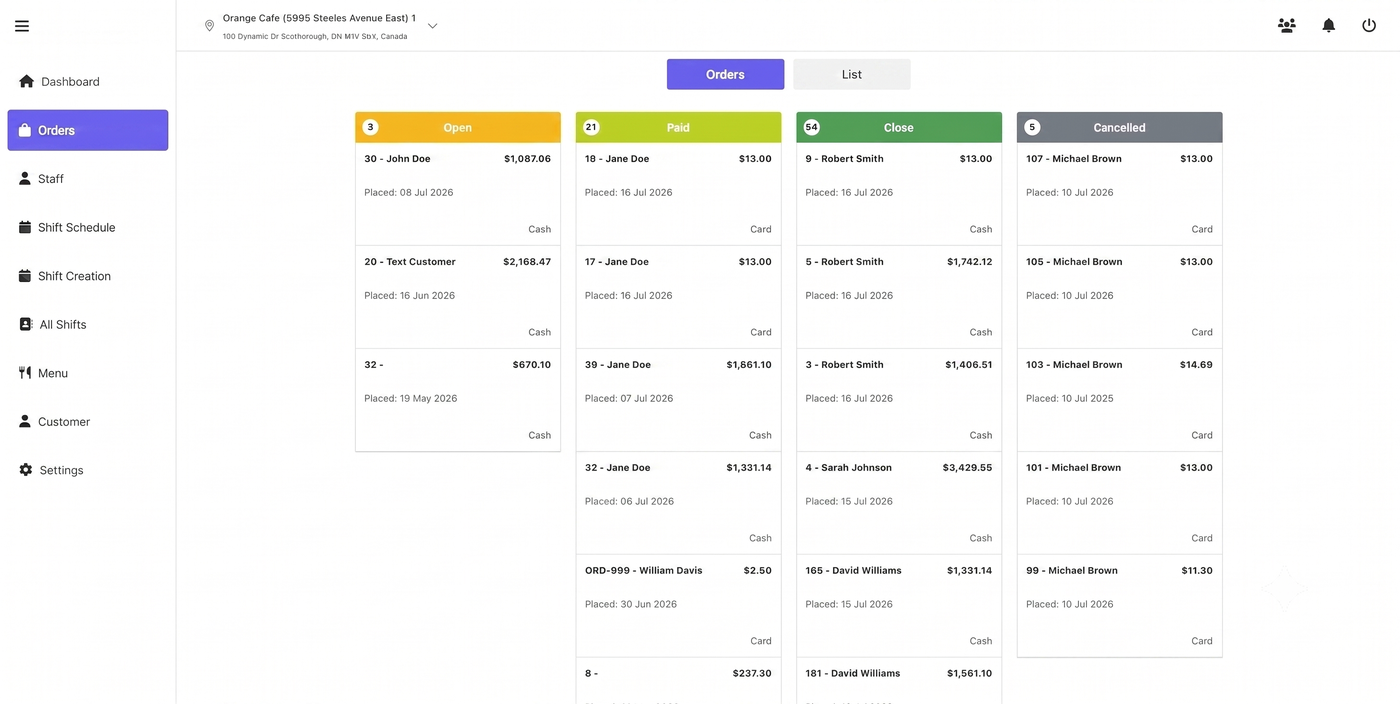Click Placed: 08 Jul 2026 date
The height and width of the screenshot is (704, 1400).
pos(409,193)
